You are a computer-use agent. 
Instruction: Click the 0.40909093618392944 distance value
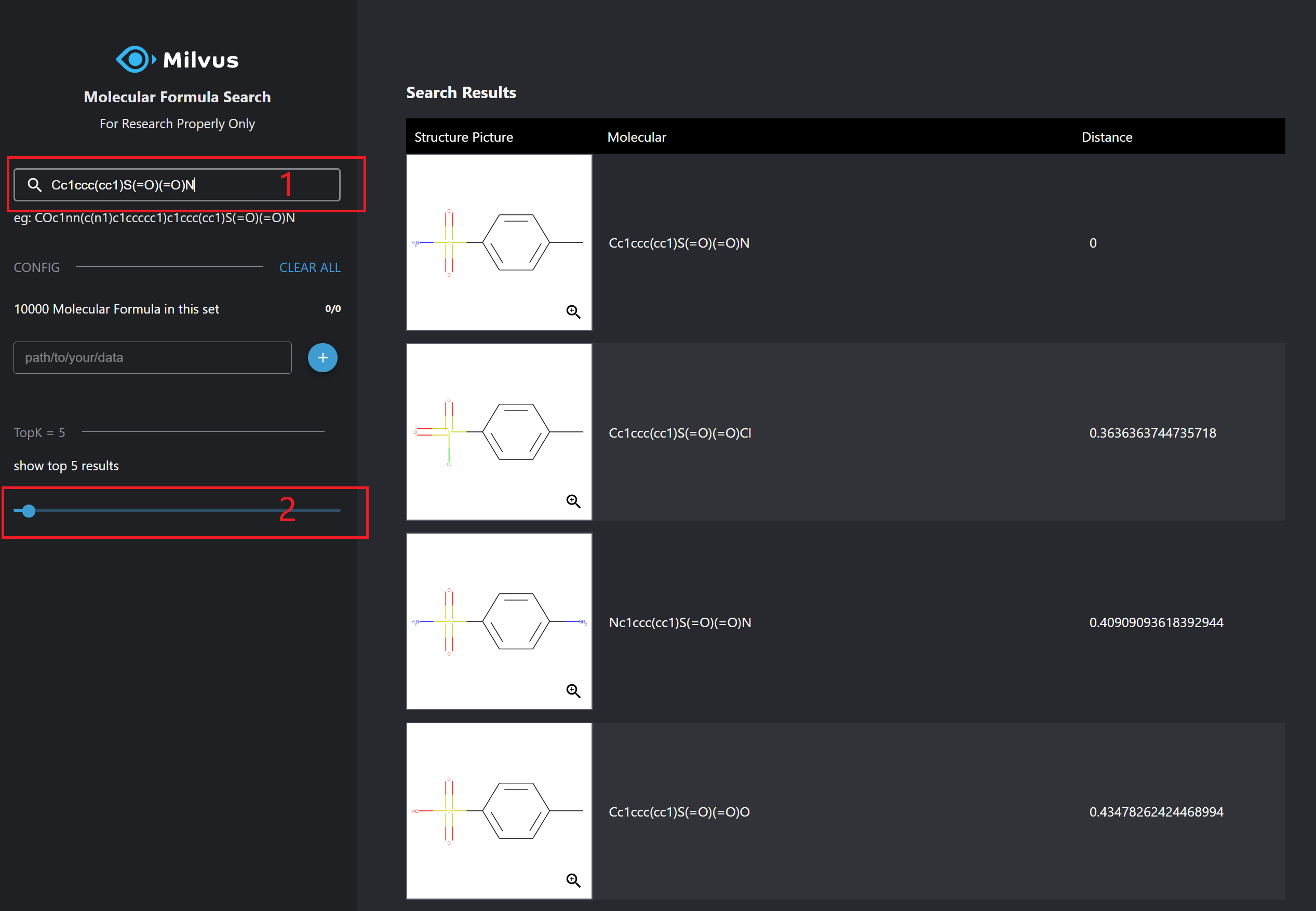click(1156, 623)
